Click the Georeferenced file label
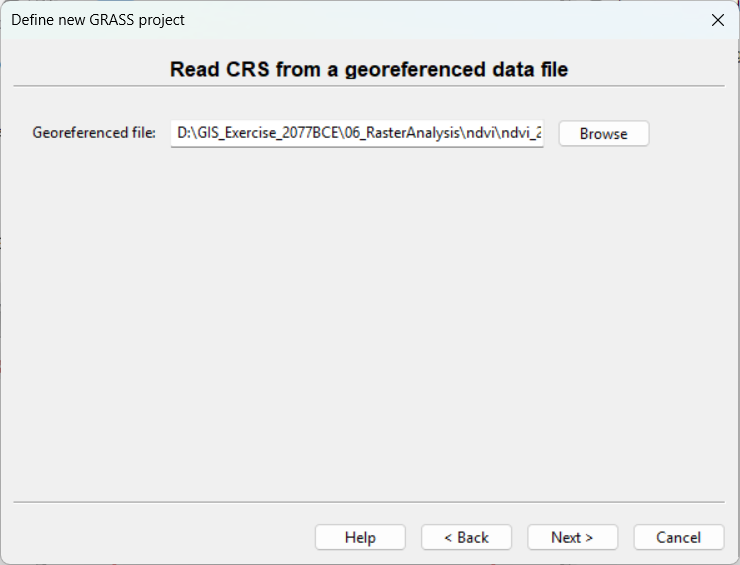The height and width of the screenshot is (565, 740). (x=94, y=133)
